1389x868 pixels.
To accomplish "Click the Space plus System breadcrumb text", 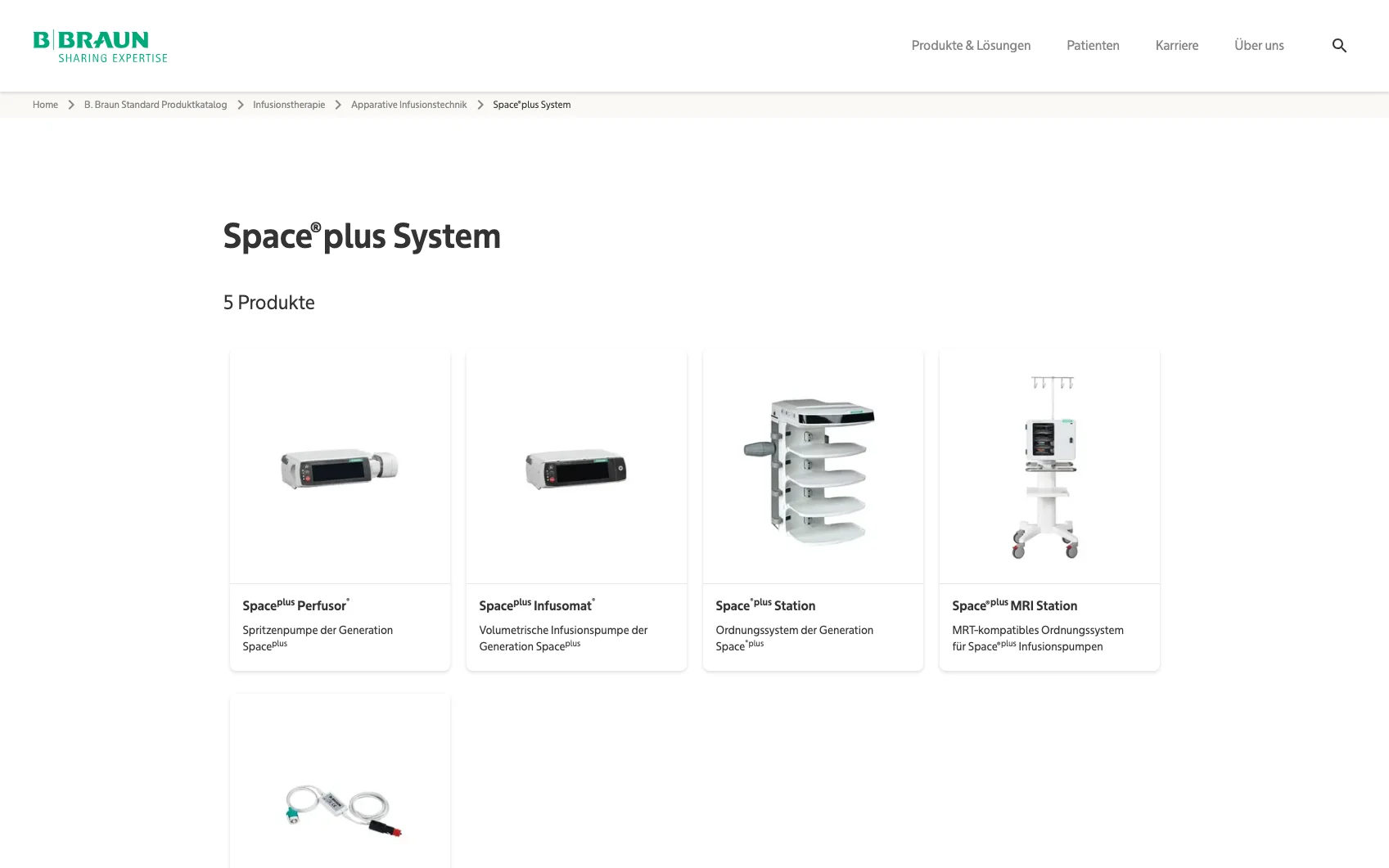I will pos(531,105).
